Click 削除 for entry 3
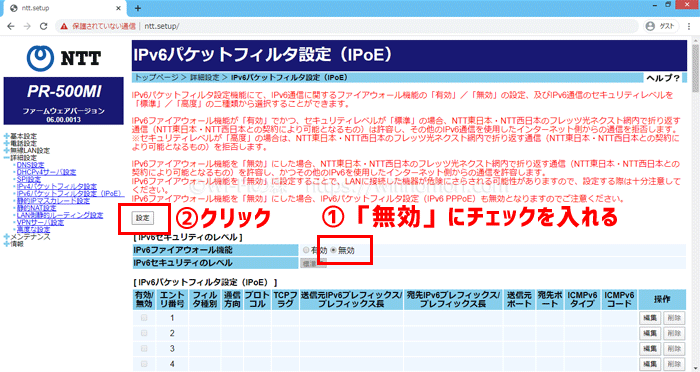 click(674, 349)
